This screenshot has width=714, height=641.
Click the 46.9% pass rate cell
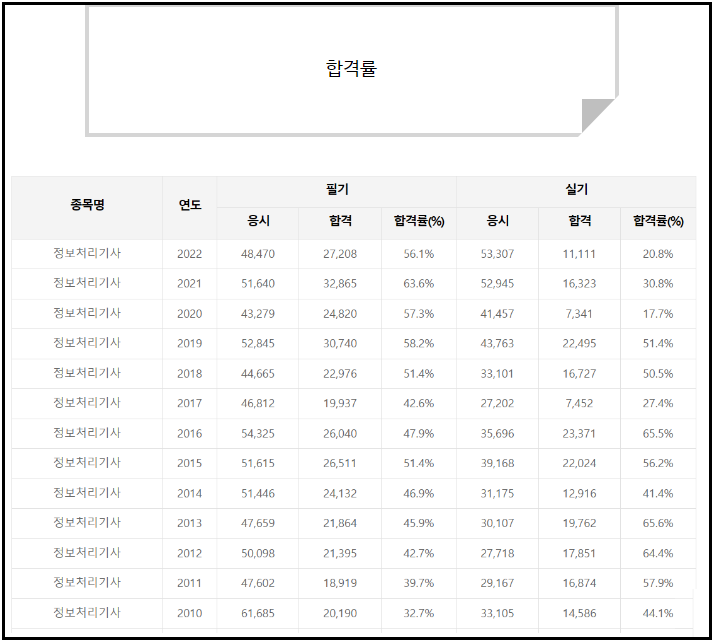[x=419, y=493]
